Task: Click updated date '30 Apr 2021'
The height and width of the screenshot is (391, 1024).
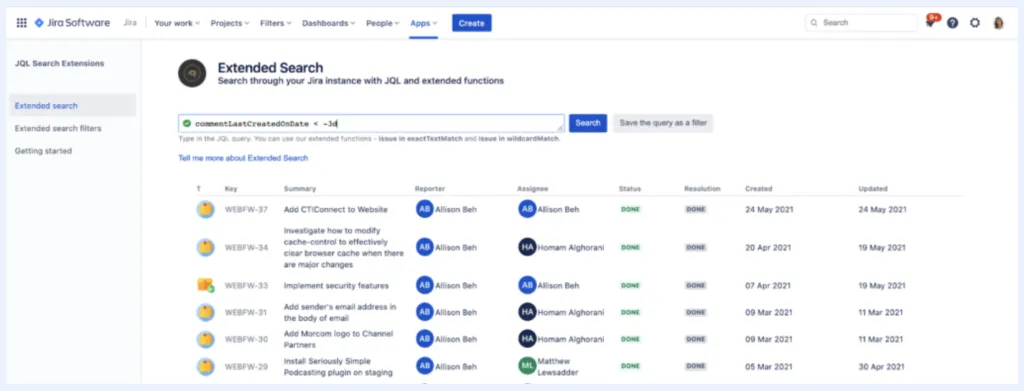Action: [x=882, y=367]
